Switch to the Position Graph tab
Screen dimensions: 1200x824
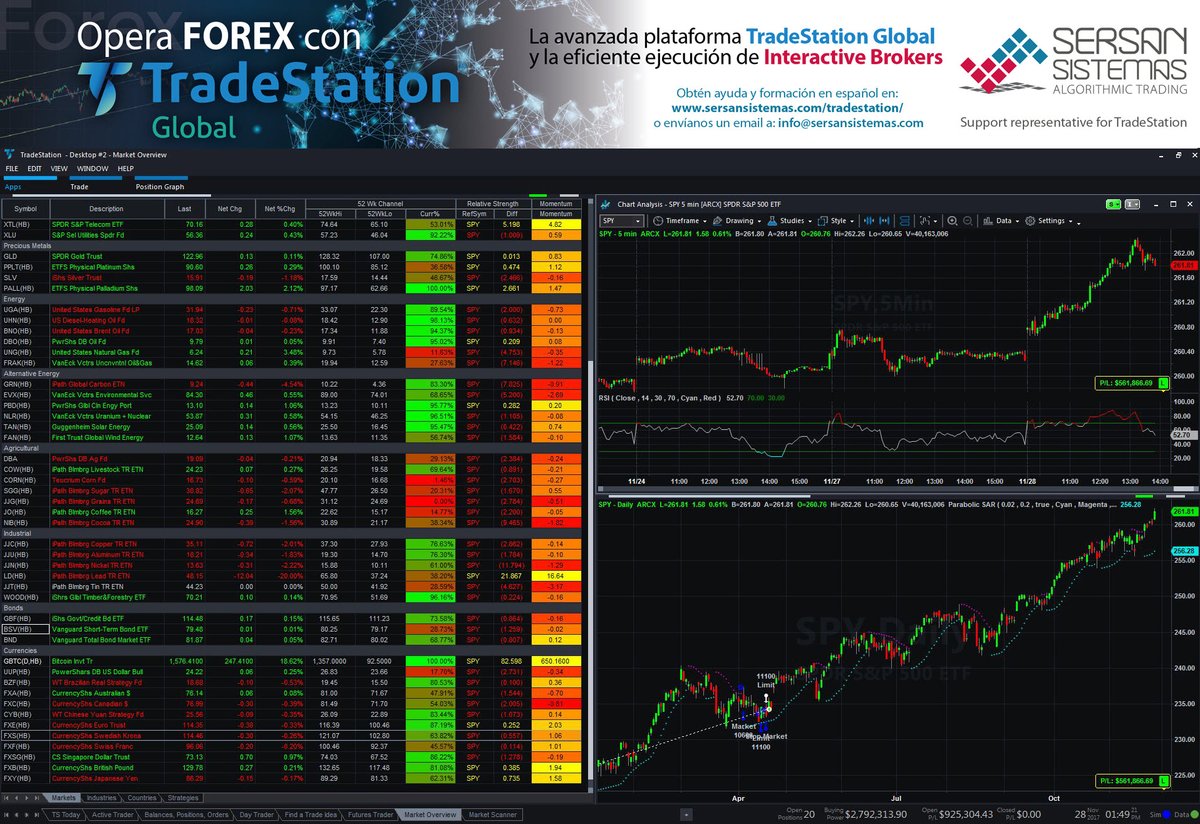point(160,186)
